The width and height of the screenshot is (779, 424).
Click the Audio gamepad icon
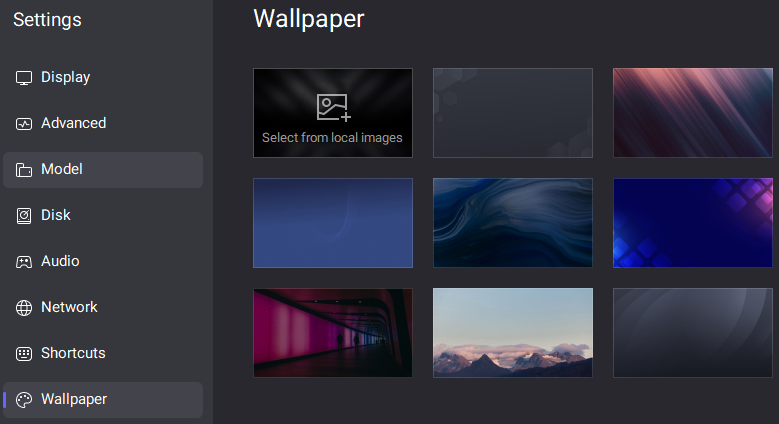(x=24, y=262)
